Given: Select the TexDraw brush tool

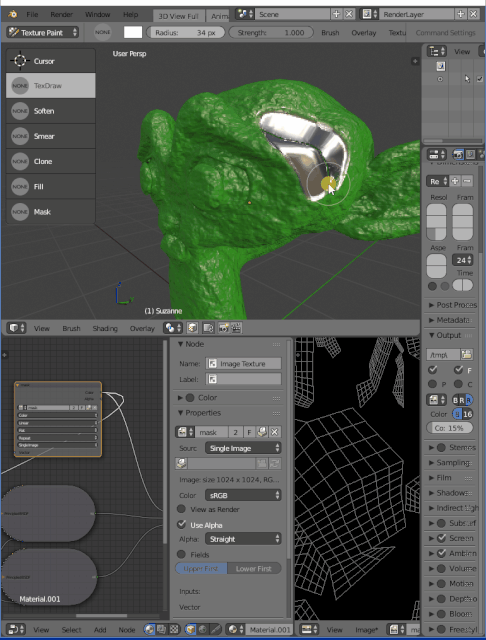Looking at the screenshot, I should point(51,86).
